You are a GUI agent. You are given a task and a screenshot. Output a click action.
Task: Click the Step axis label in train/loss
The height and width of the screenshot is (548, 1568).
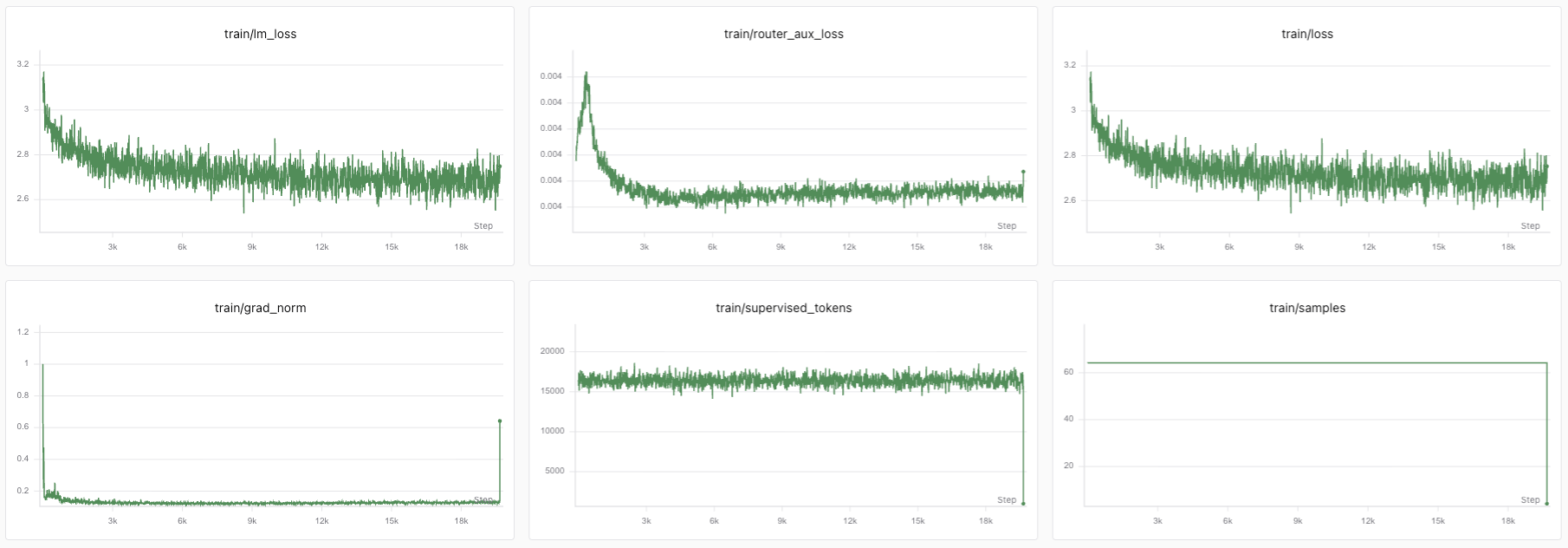click(x=1530, y=225)
